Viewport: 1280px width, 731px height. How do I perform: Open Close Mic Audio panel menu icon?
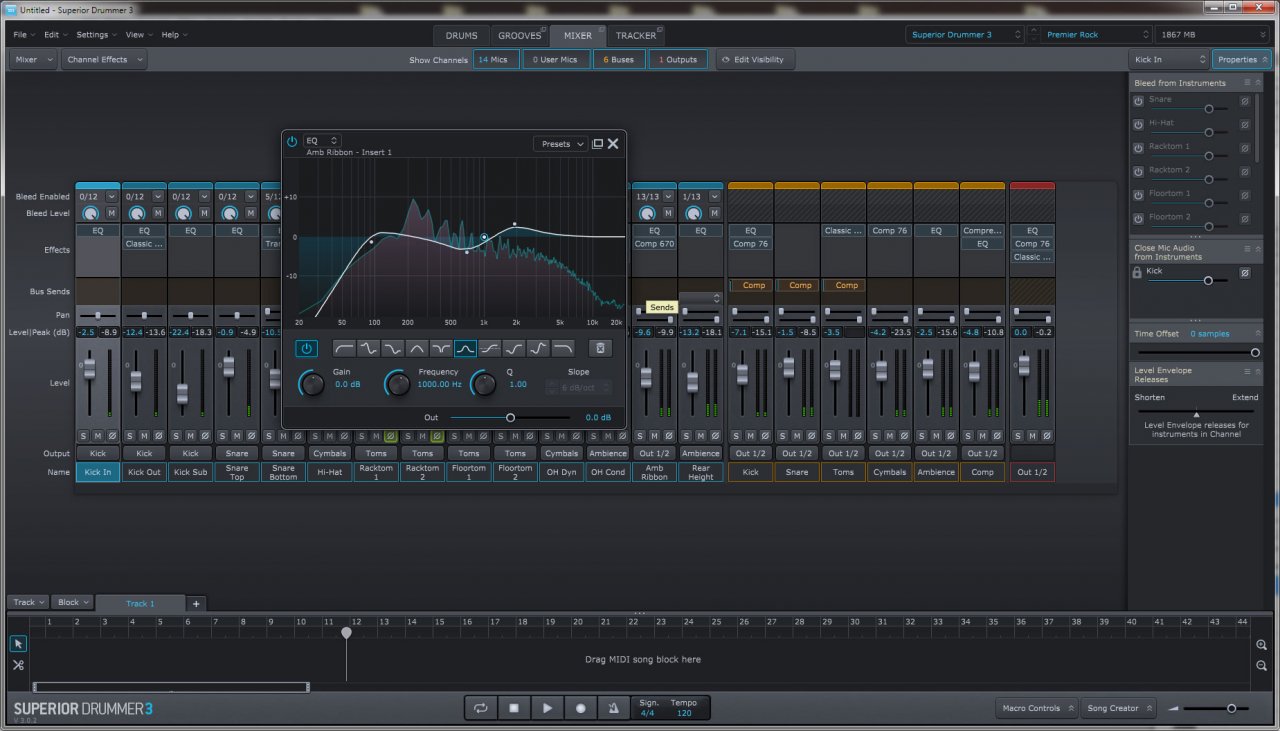click(x=1249, y=248)
